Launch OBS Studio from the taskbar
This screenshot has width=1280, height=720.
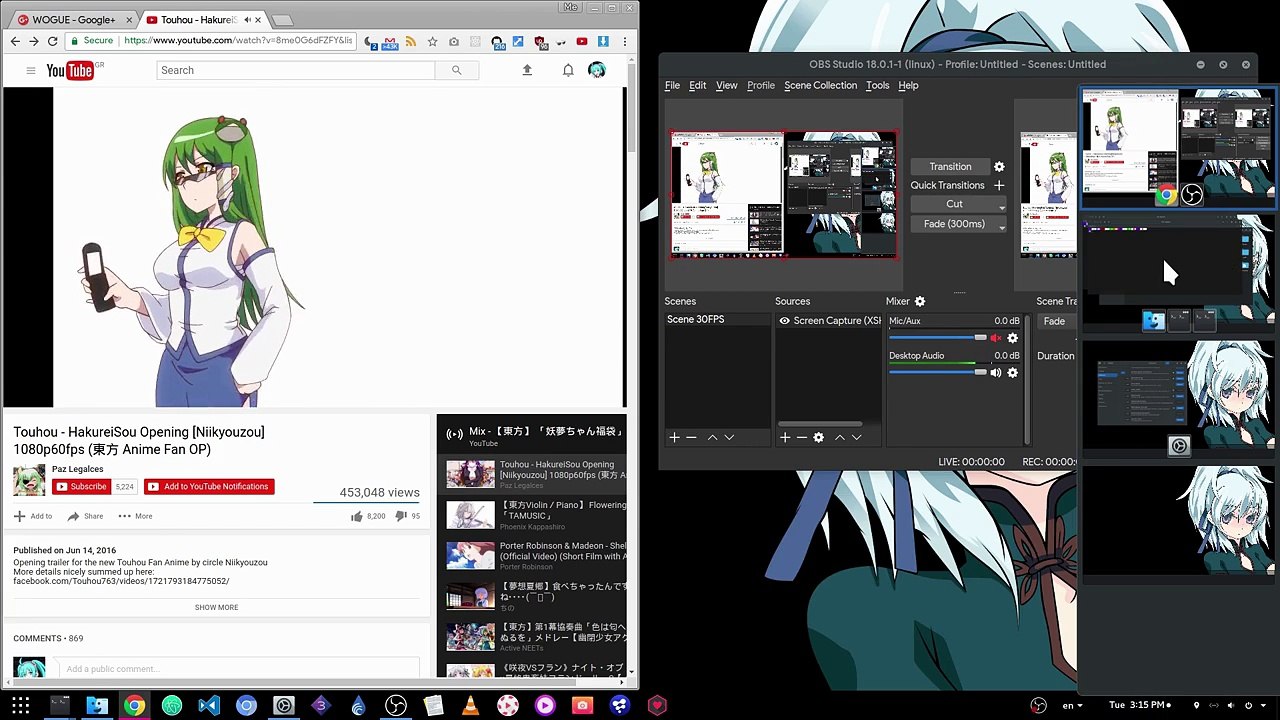point(396,706)
